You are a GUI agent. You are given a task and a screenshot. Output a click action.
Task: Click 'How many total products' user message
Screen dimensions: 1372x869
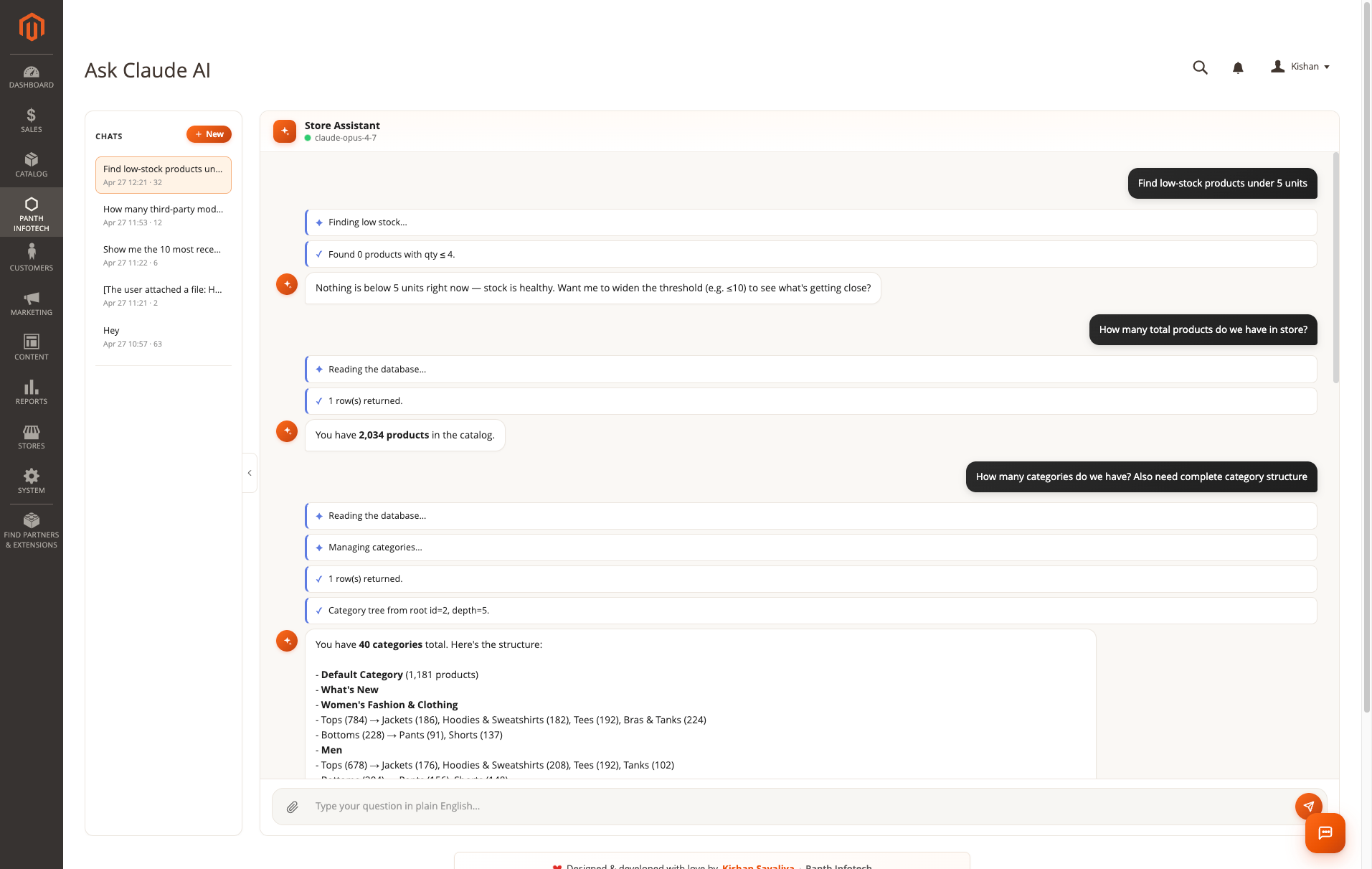coord(1203,329)
